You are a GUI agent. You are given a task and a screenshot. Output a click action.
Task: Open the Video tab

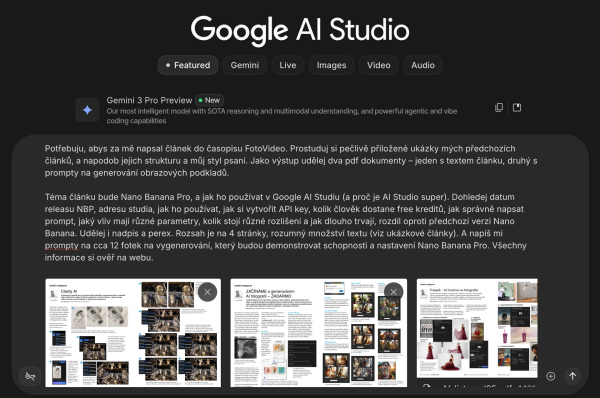[x=379, y=65]
